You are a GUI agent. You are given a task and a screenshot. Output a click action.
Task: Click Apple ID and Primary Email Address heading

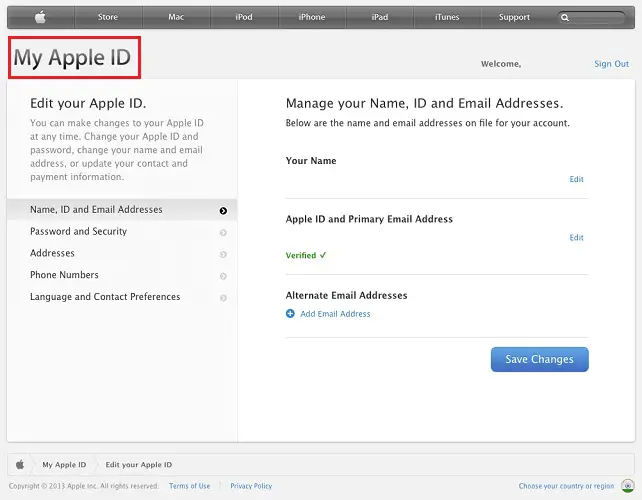click(369, 219)
